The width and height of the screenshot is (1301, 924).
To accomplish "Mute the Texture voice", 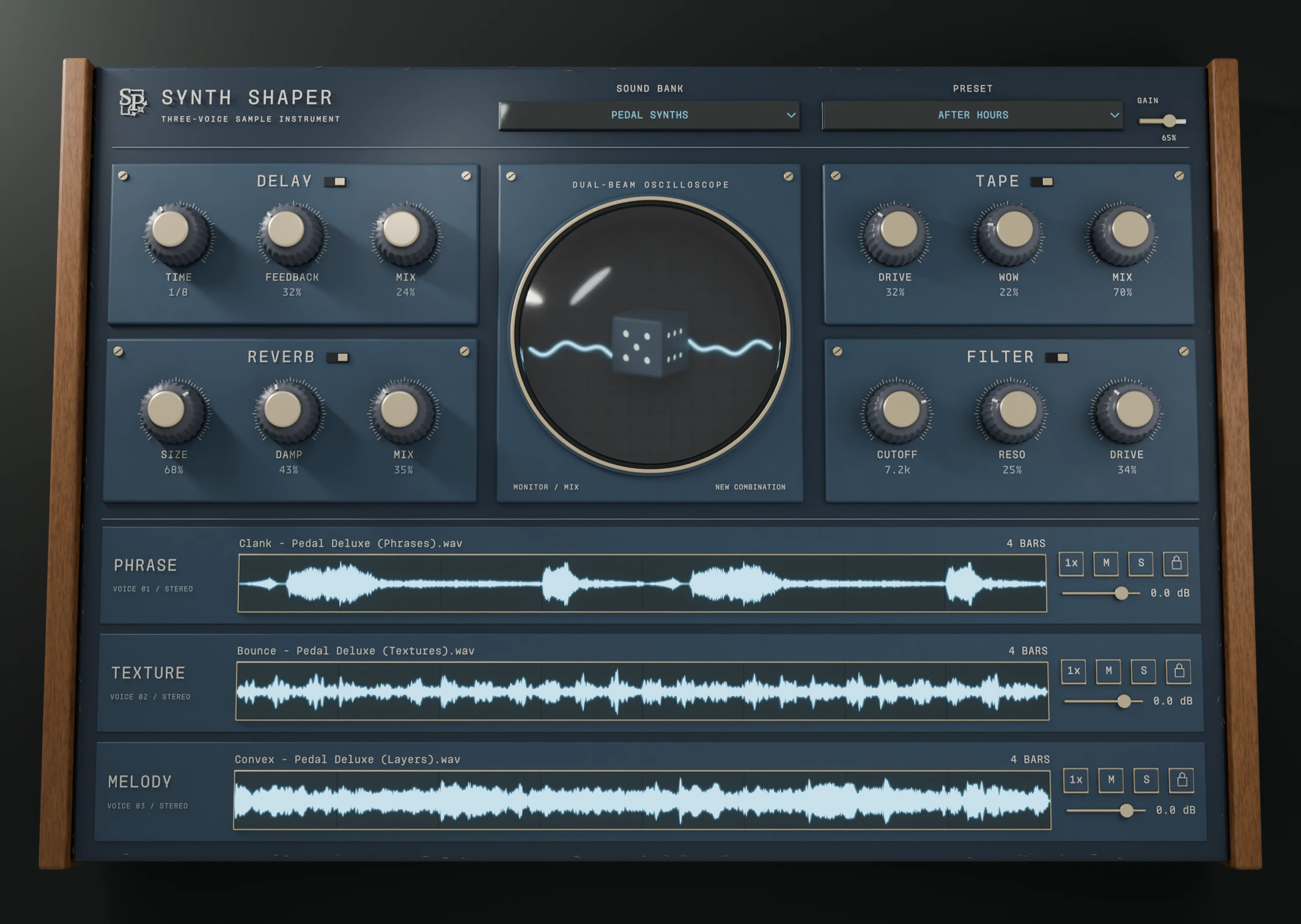I will 1108,671.
